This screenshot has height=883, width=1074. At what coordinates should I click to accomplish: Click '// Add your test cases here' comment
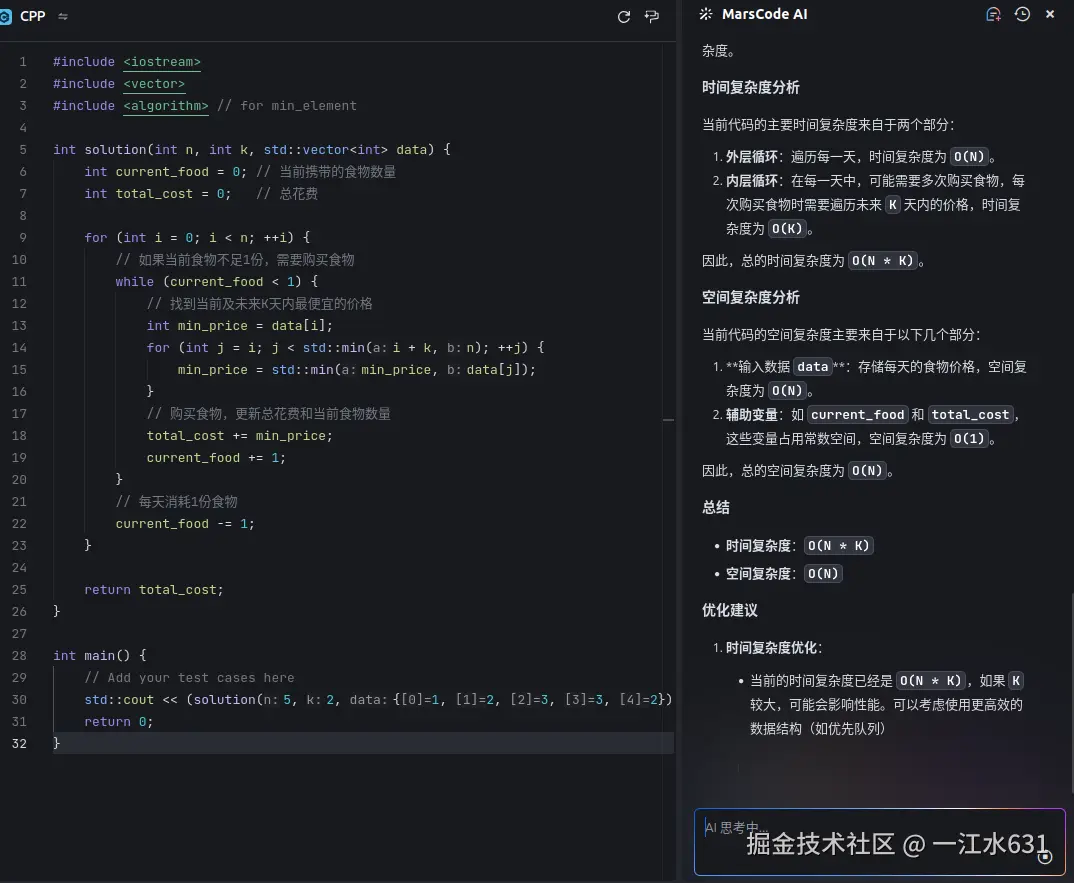coord(189,677)
